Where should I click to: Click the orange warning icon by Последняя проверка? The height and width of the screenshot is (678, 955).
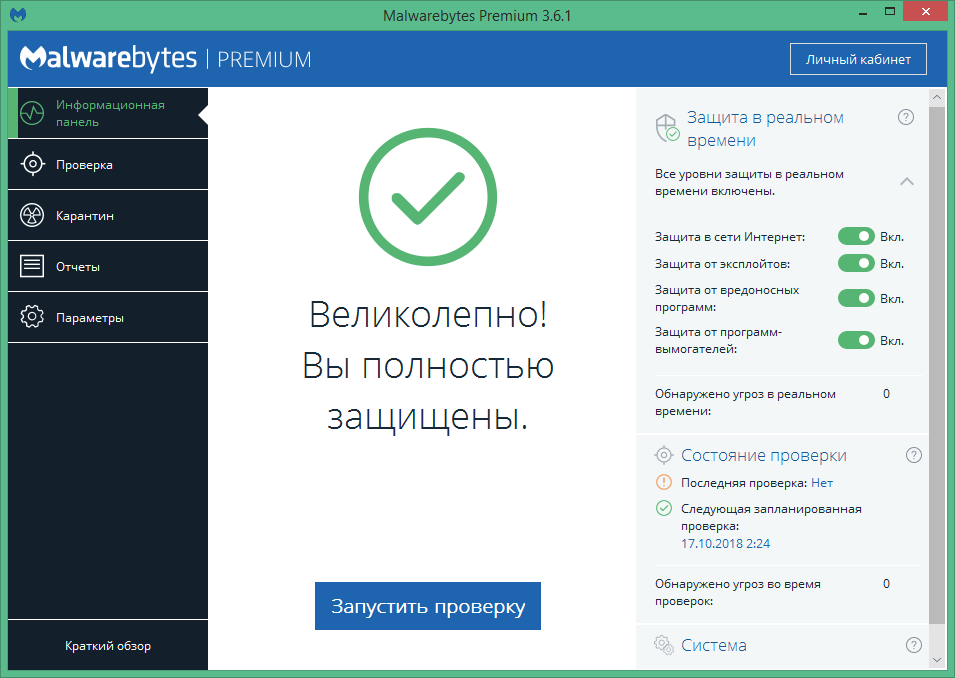[664, 482]
